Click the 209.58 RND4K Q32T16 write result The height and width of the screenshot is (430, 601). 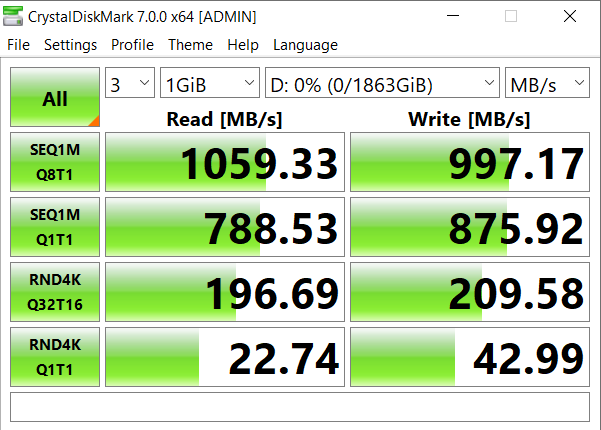(x=470, y=292)
